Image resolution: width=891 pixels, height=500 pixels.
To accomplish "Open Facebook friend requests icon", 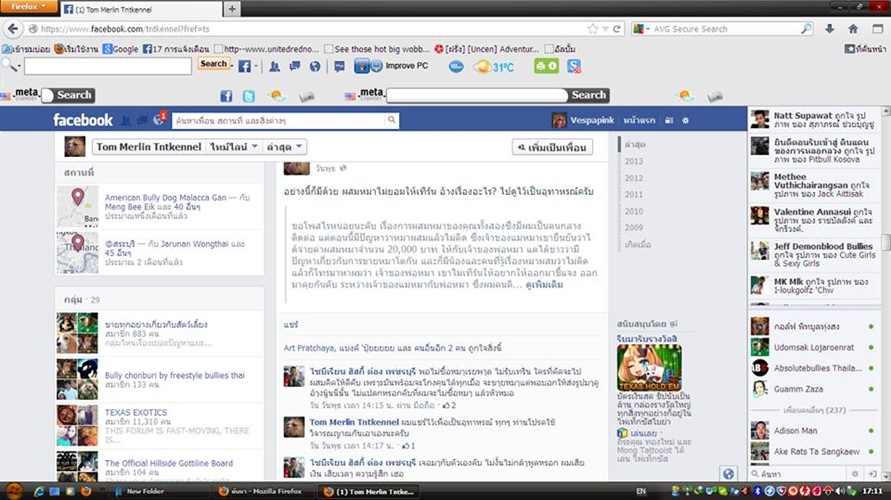I will point(126,120).
